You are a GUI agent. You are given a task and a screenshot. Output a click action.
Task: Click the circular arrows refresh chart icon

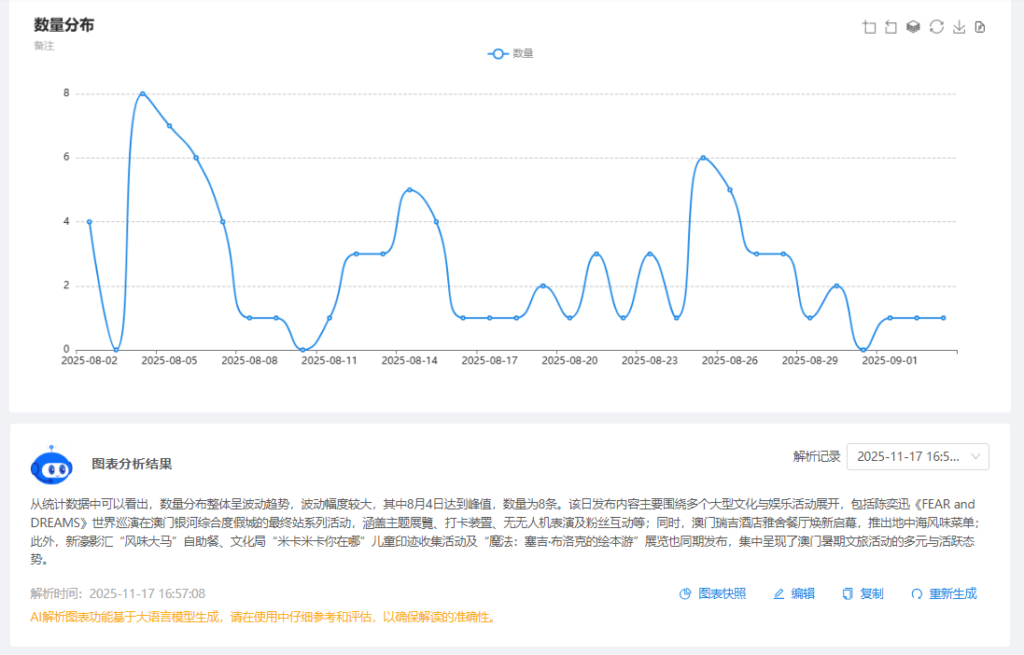tap(936, 27)
